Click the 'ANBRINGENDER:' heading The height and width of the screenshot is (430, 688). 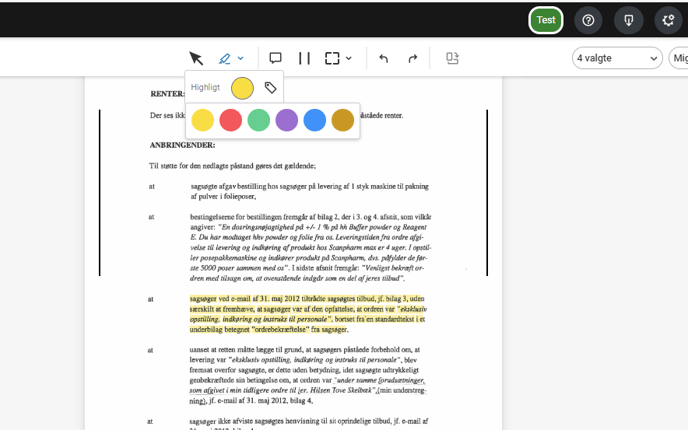tap(182, 145)
